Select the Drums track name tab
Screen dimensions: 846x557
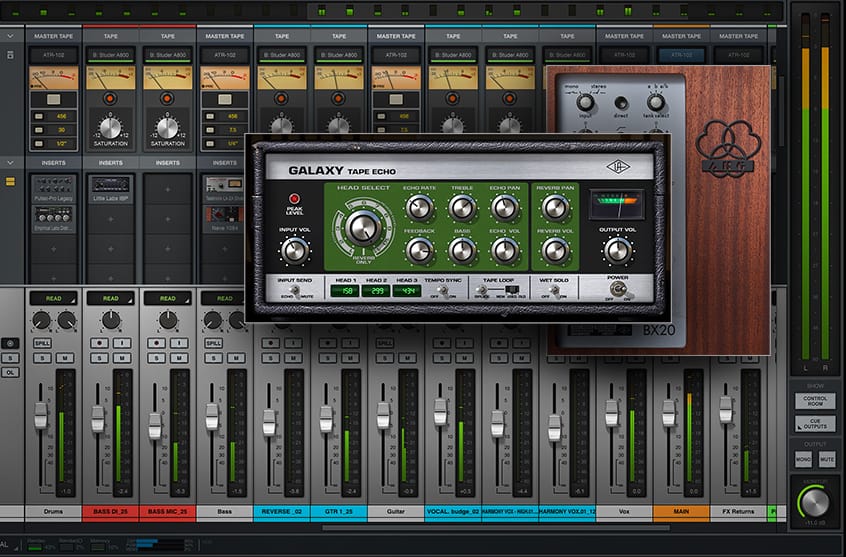[x=53, y=511]
